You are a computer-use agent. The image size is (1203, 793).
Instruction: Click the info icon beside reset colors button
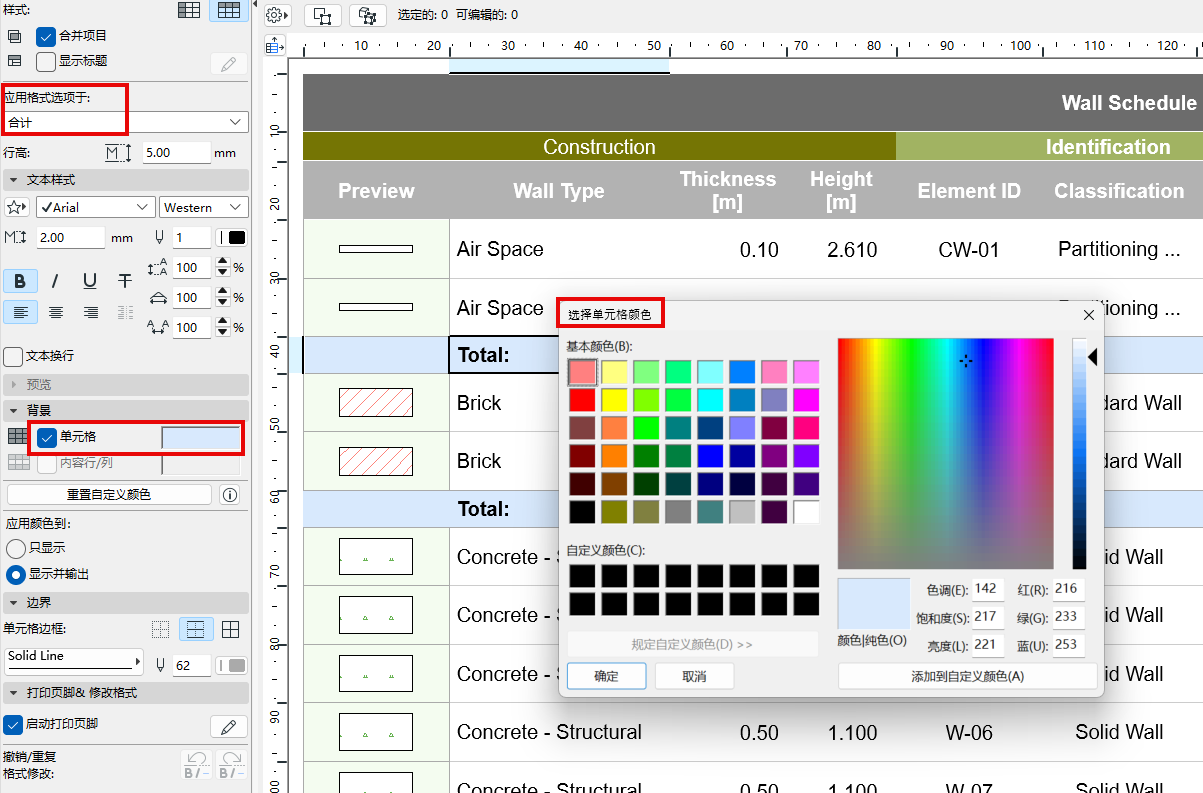(230, 495)
